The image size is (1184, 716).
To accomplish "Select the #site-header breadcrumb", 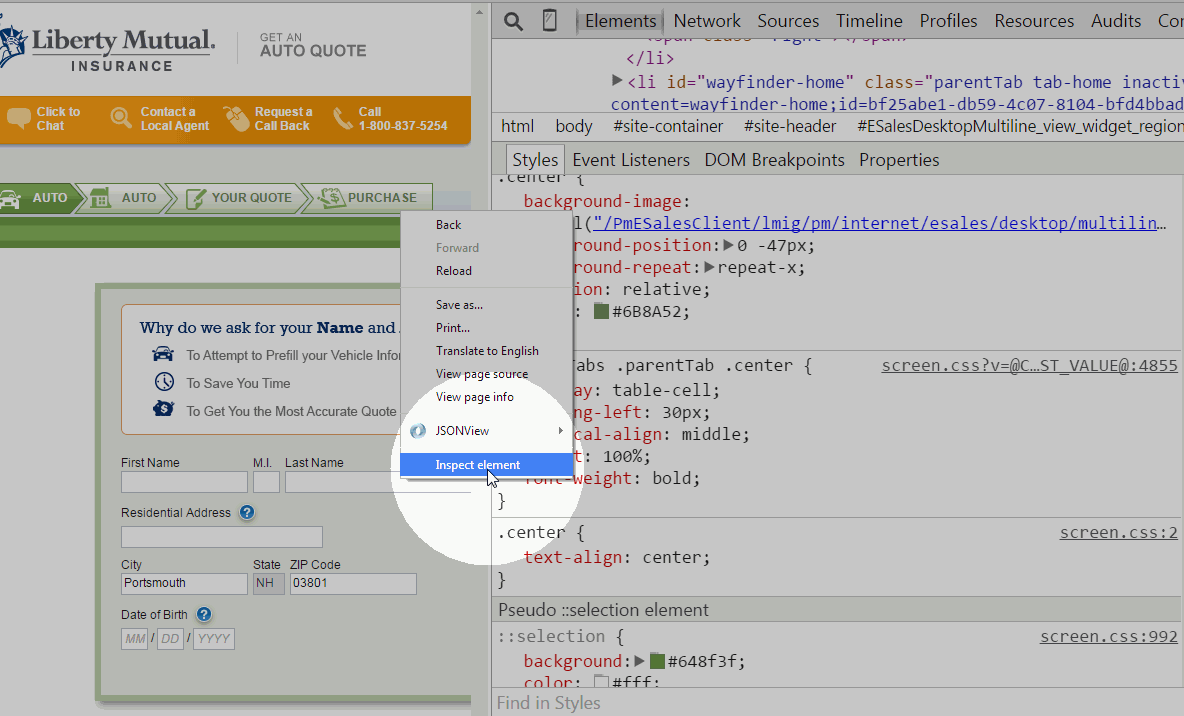I will [x=790, y=126].
